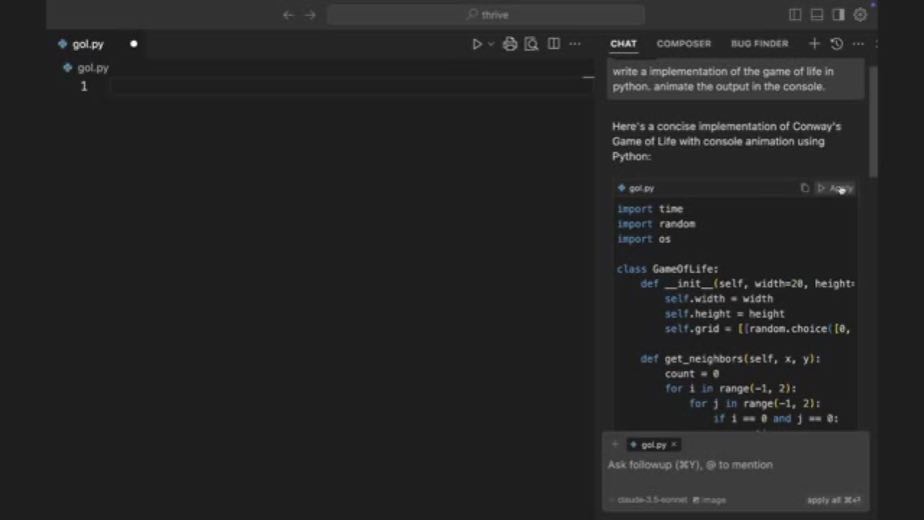The height and width of the screenshot is (520, 924).
Task: Click the 'def get_neighbors' code line
Action: click(730, 358)
